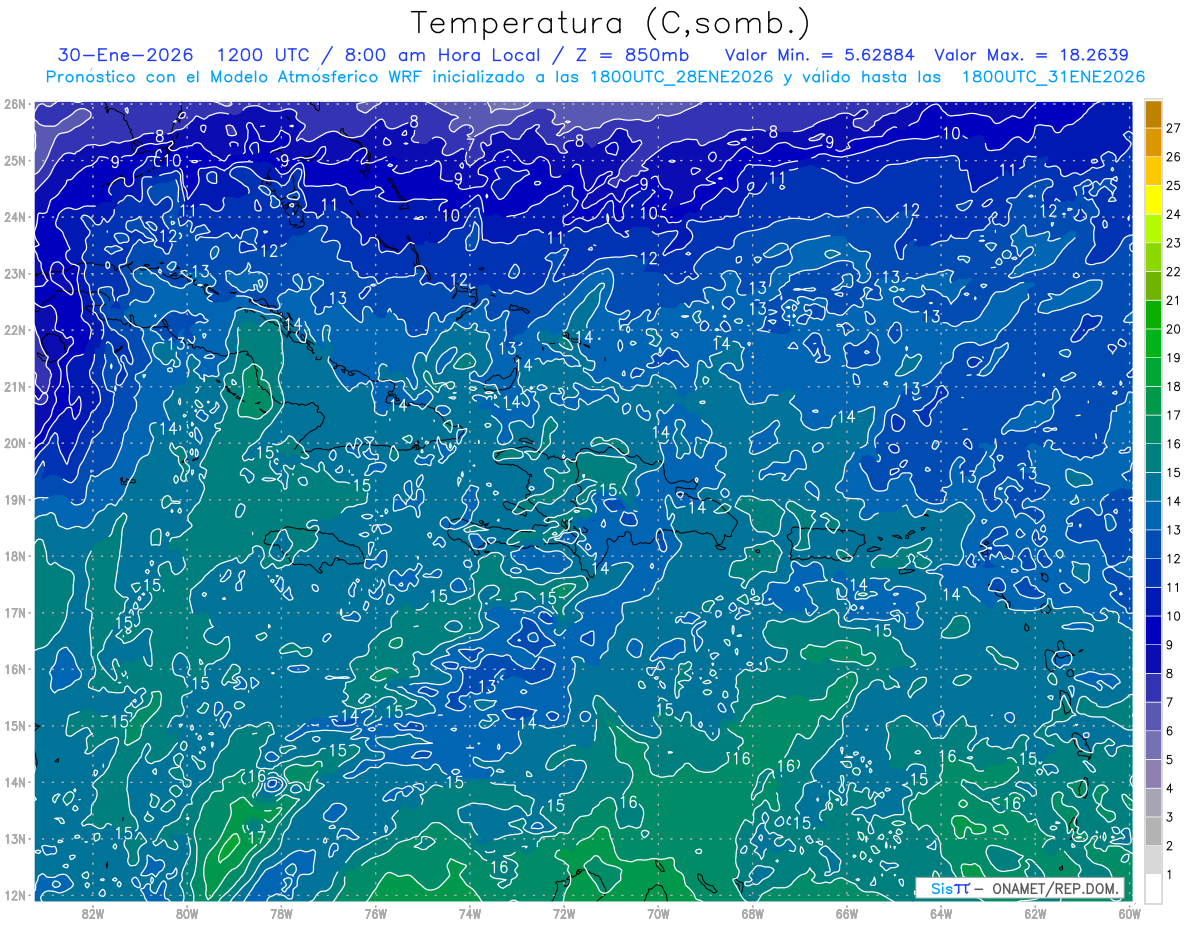The width and height of the screenshot is (1200, 927).
Task: Click the color bar legend value 19
Action: click(x=1174, y=357)
